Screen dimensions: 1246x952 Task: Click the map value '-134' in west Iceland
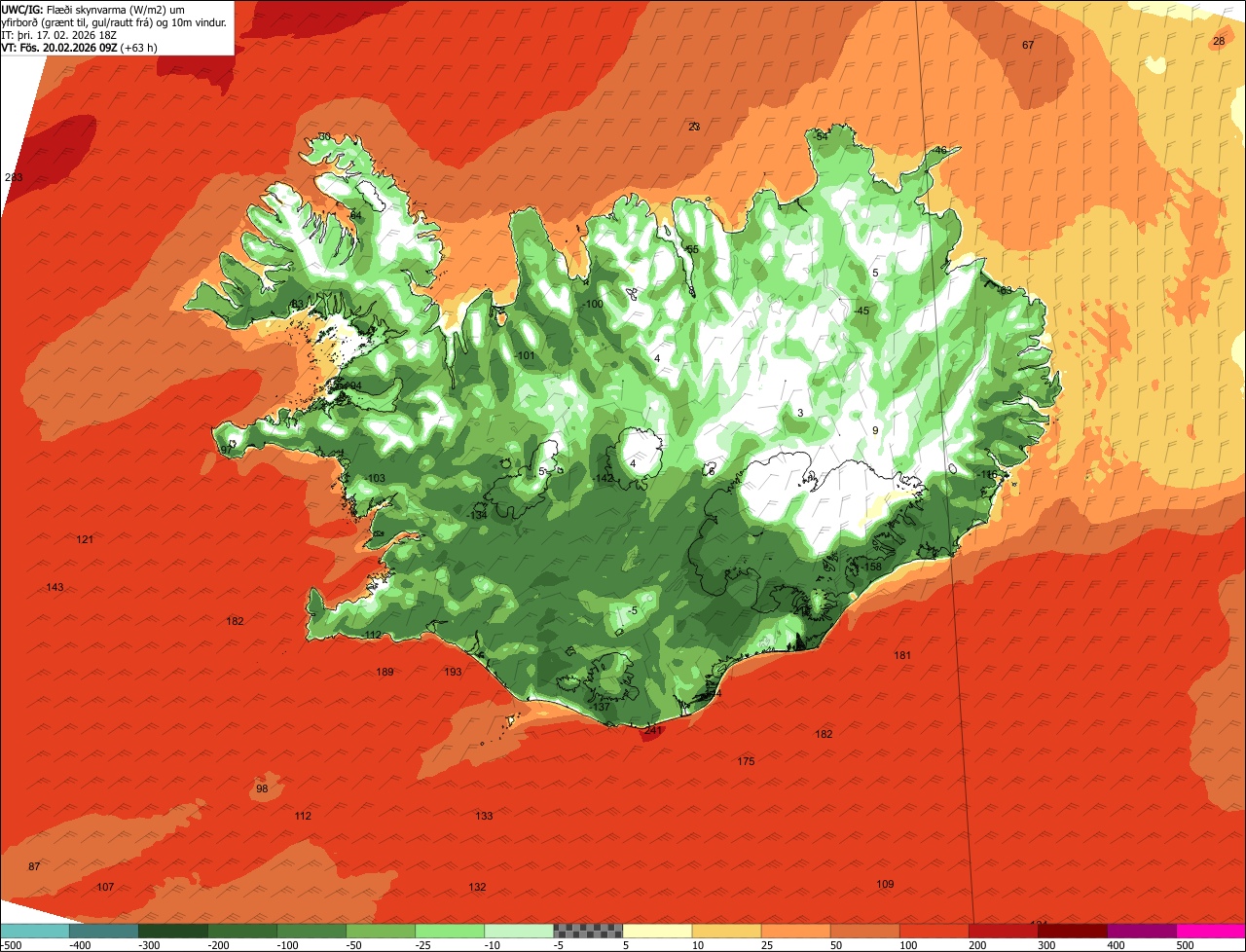[476, 515]
